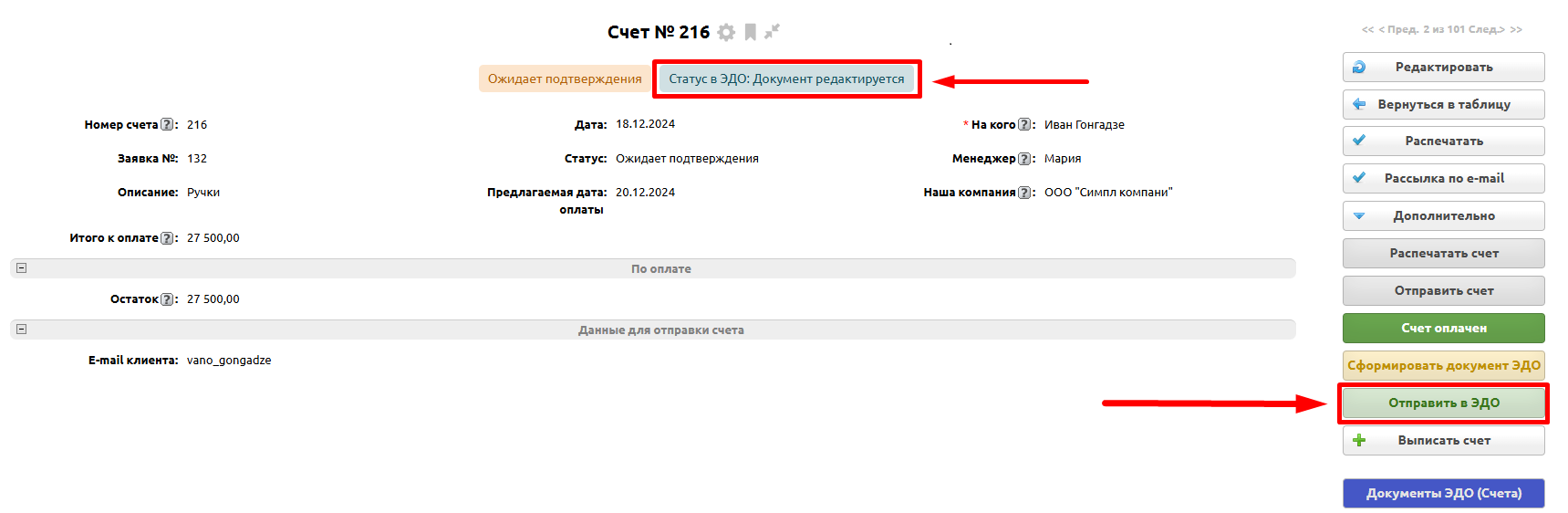Click the collapse arrows icon by invoice title
The image size is (1568, 513).
[x=772, y=32]
